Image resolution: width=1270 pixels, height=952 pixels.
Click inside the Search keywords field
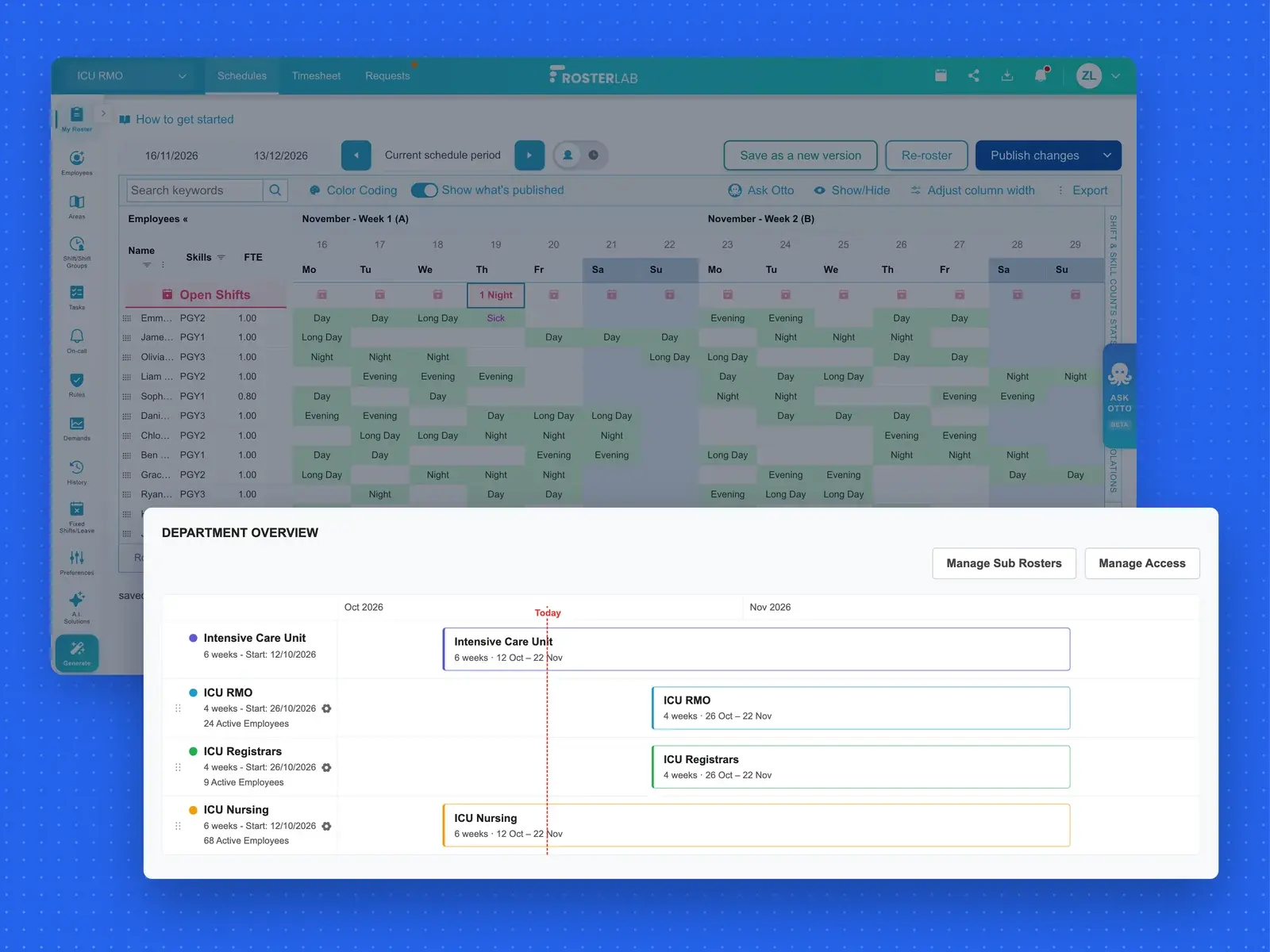[194, 190]
